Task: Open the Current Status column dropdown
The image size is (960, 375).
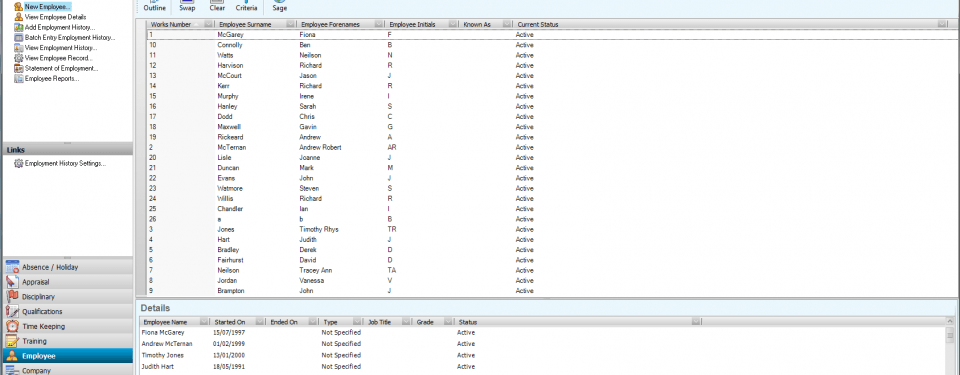Action: (x=942, y=24)
